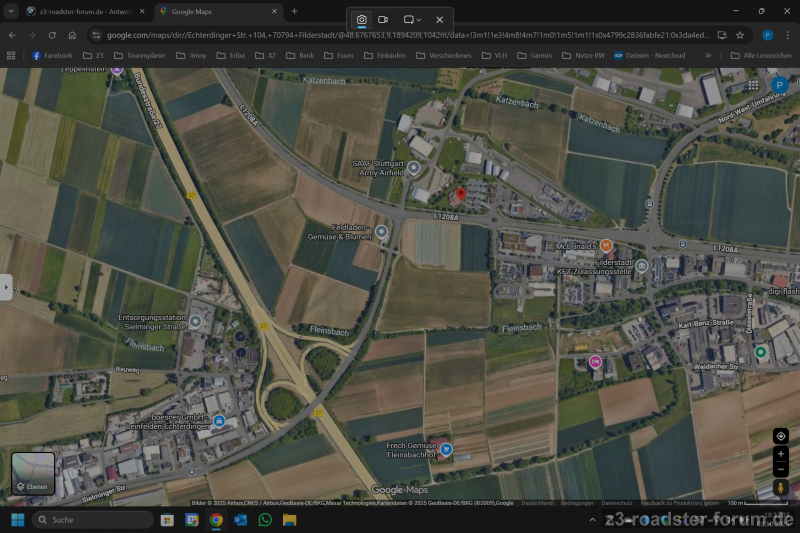Open the snip shape dropdown
Viewport: 800px width, 533px height.
[x=412, y=20]
